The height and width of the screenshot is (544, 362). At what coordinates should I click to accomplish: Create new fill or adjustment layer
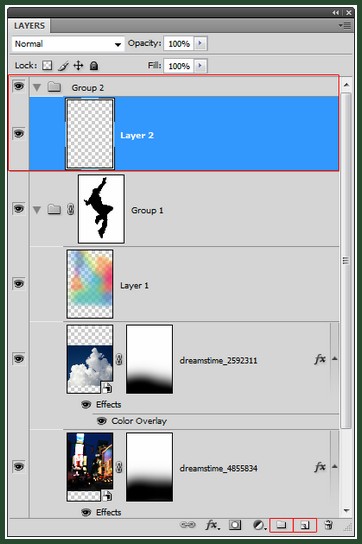[x=259, y=525]
